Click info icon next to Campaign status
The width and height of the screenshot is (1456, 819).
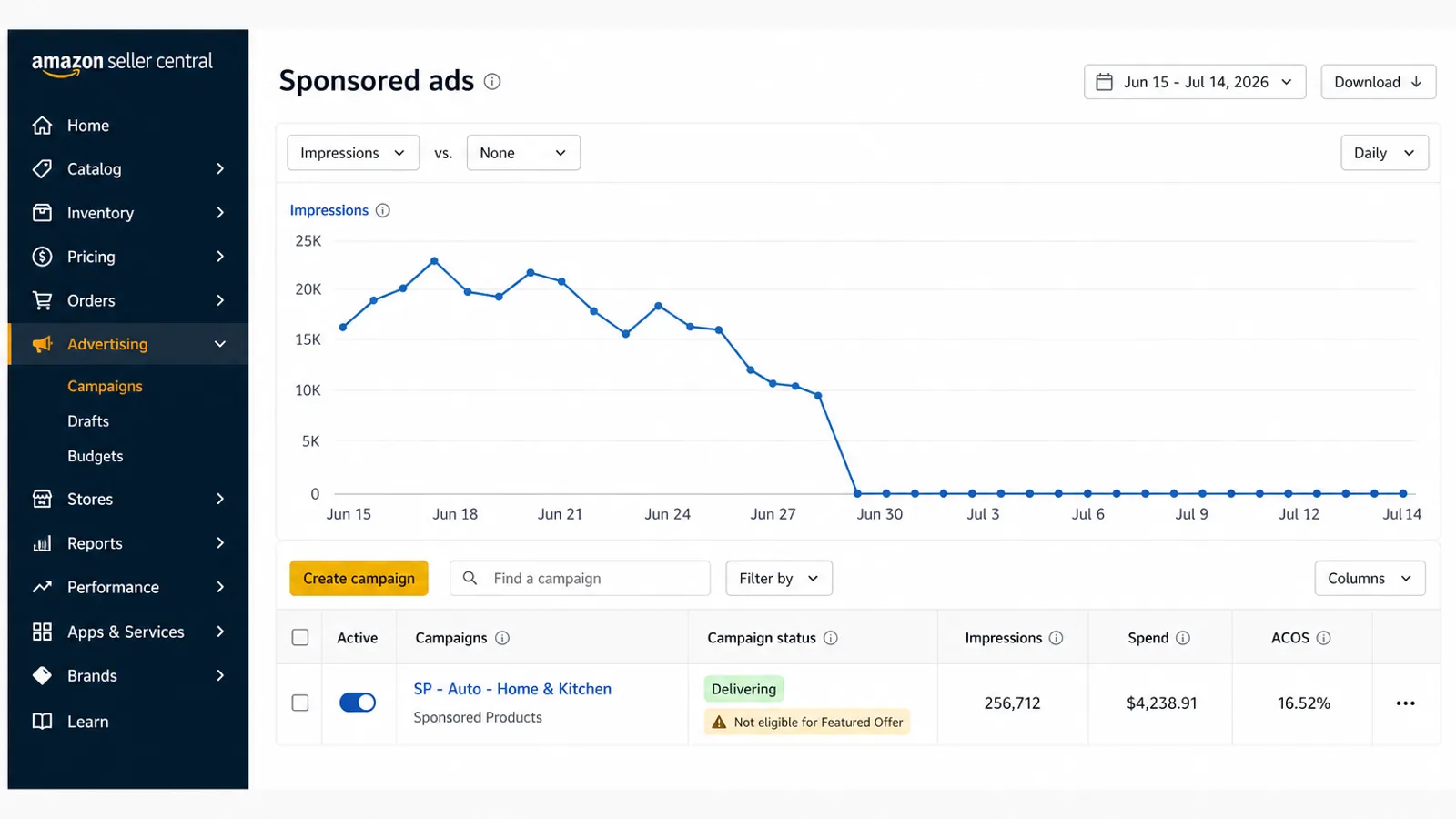coord(831,638)
